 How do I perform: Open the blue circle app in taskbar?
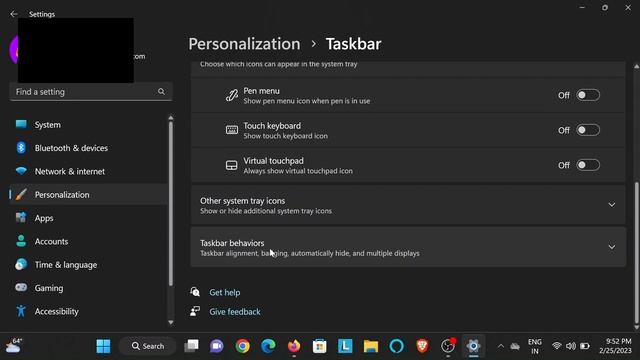[396, 346]
